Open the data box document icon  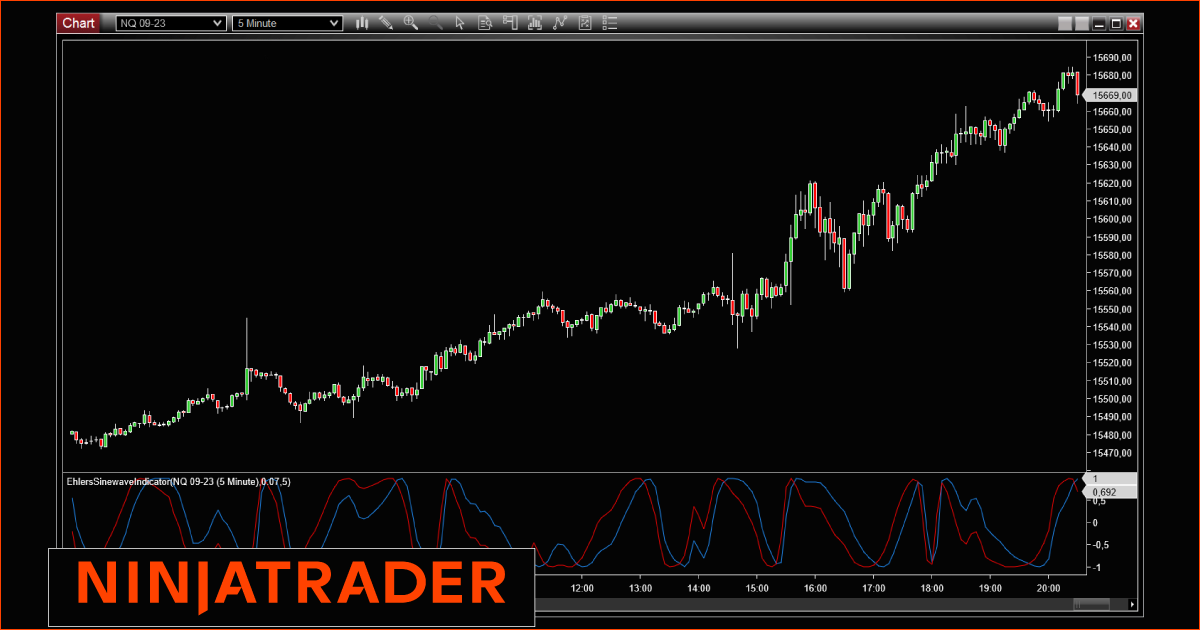485,22
